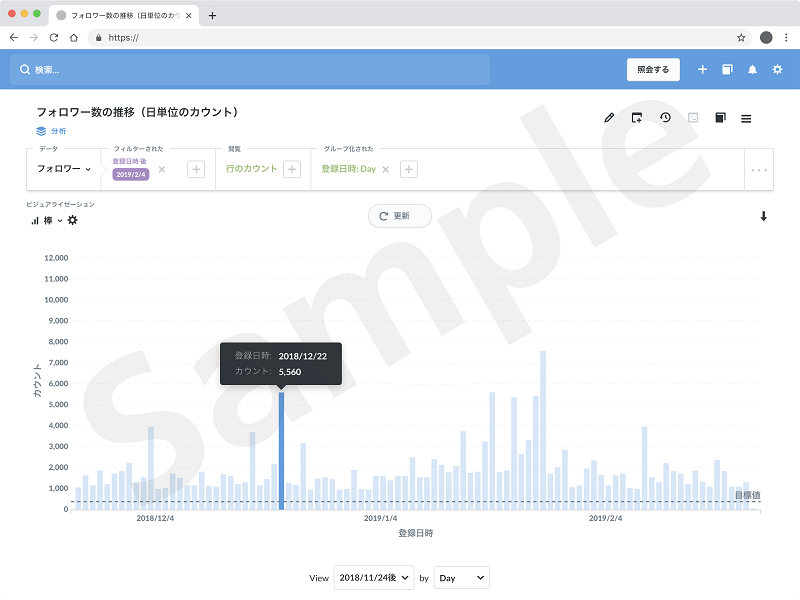Open the revision history clock icon
This screenshot has height=600, width=800.
665,118
